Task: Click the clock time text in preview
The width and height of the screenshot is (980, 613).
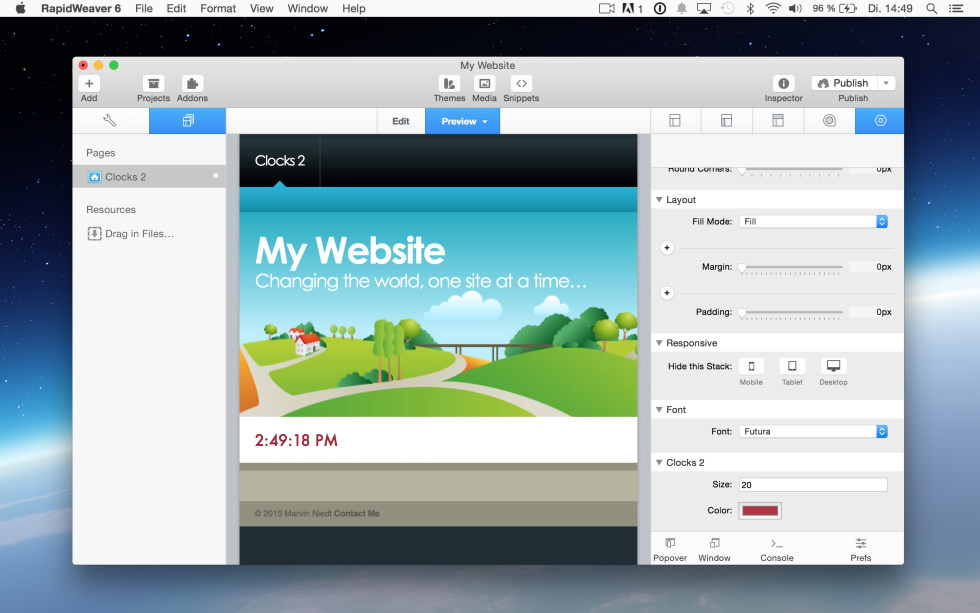Action: point(296,441)
